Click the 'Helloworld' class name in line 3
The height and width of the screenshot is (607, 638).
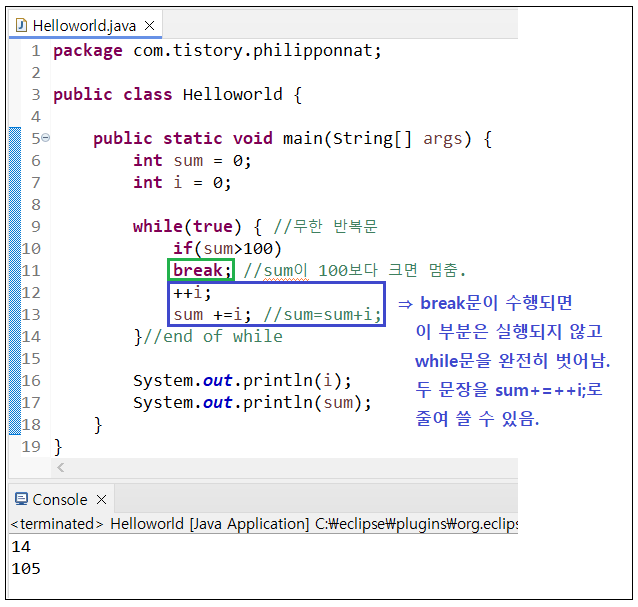point(232,94)
